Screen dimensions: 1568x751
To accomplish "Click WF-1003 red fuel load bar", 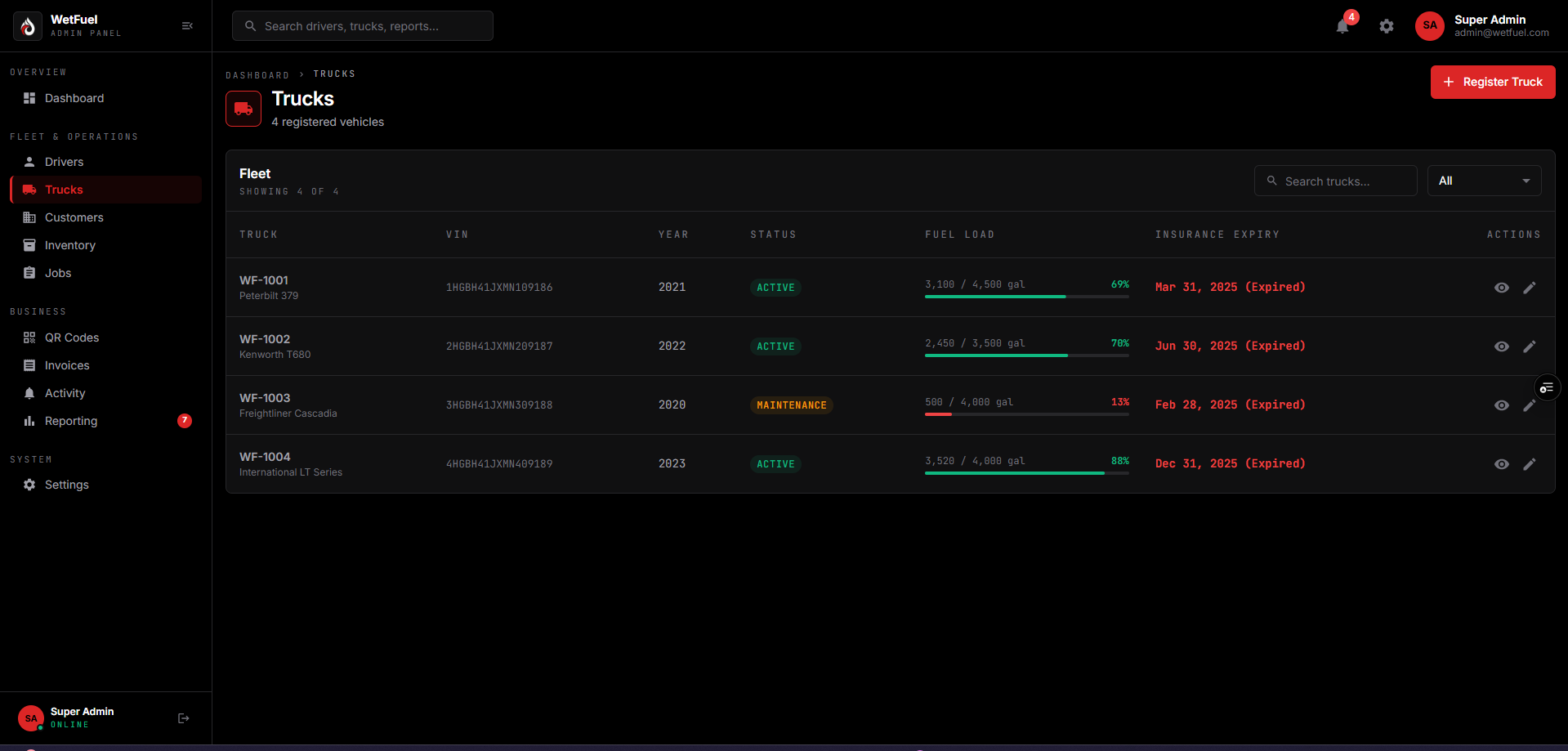I will pos(1027,414).
